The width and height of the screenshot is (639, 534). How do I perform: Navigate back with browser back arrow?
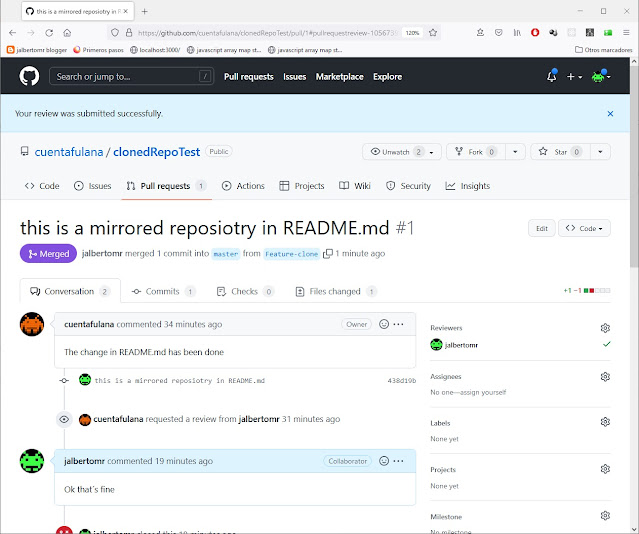point(13,33)
